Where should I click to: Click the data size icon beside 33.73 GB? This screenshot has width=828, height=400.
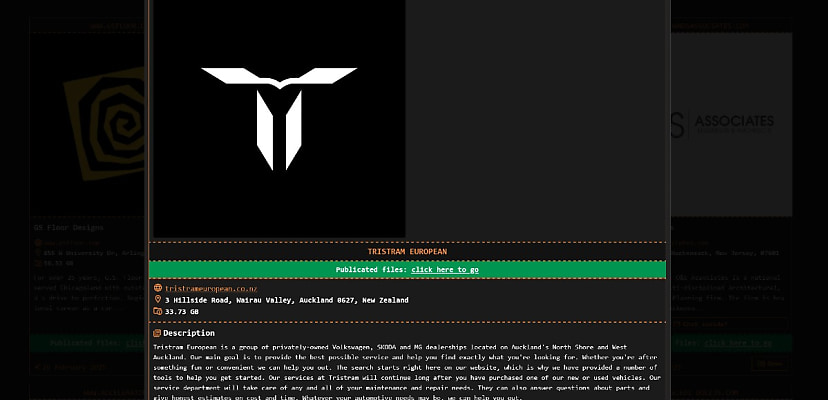[157, 311]
